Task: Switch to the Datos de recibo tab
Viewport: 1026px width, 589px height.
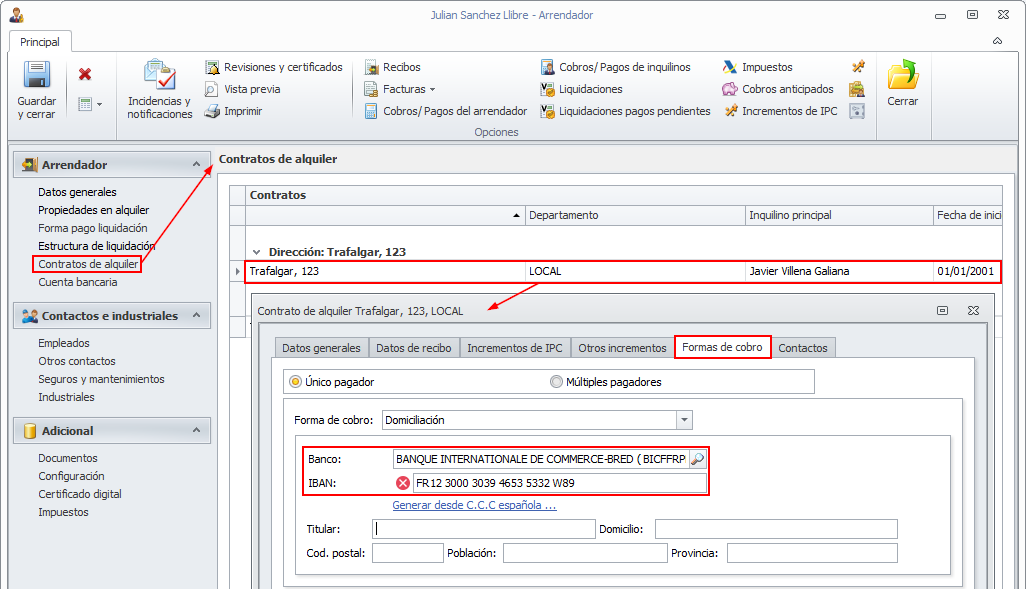Action: [414, 348]
